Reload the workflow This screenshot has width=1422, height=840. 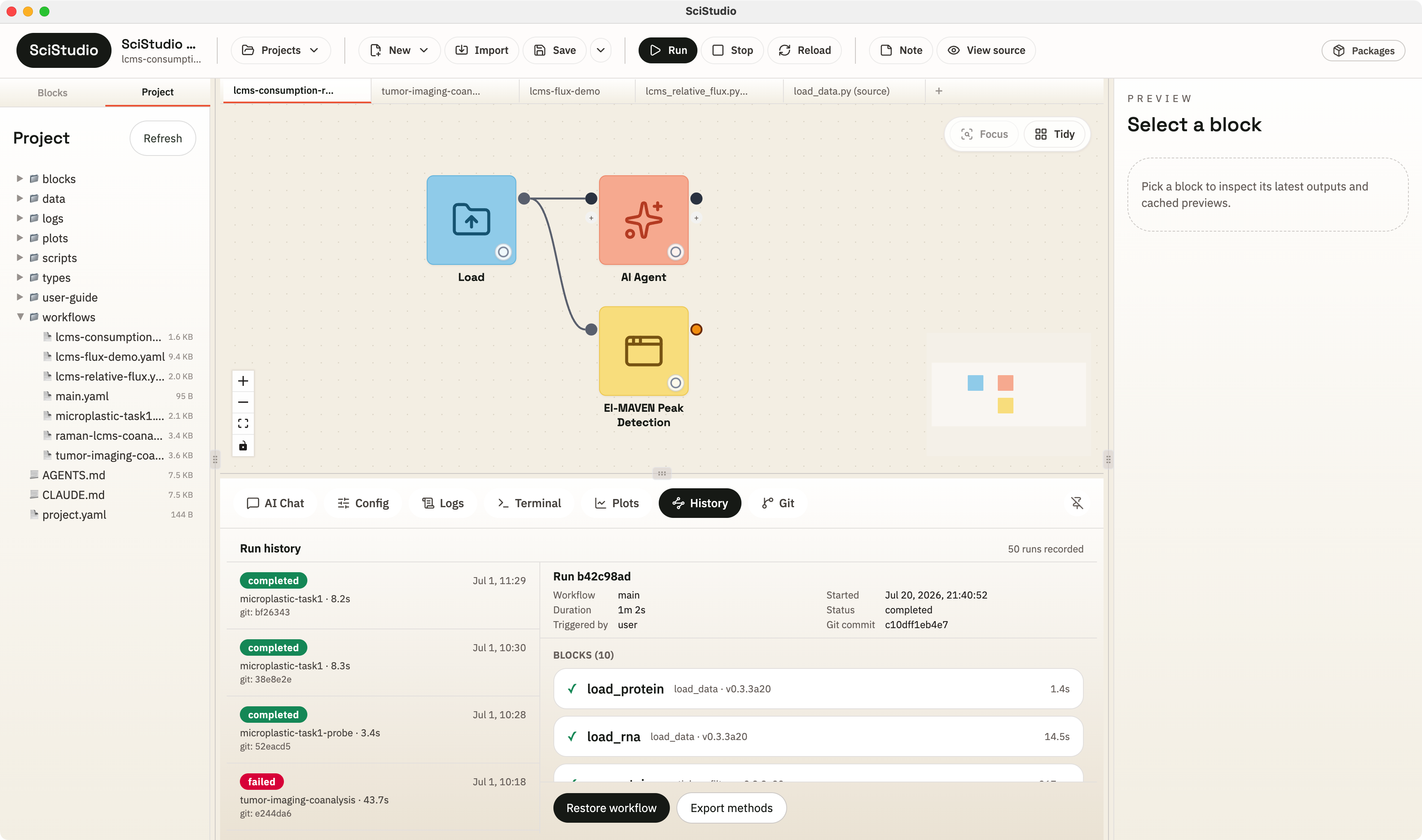(x=804, y=50)
